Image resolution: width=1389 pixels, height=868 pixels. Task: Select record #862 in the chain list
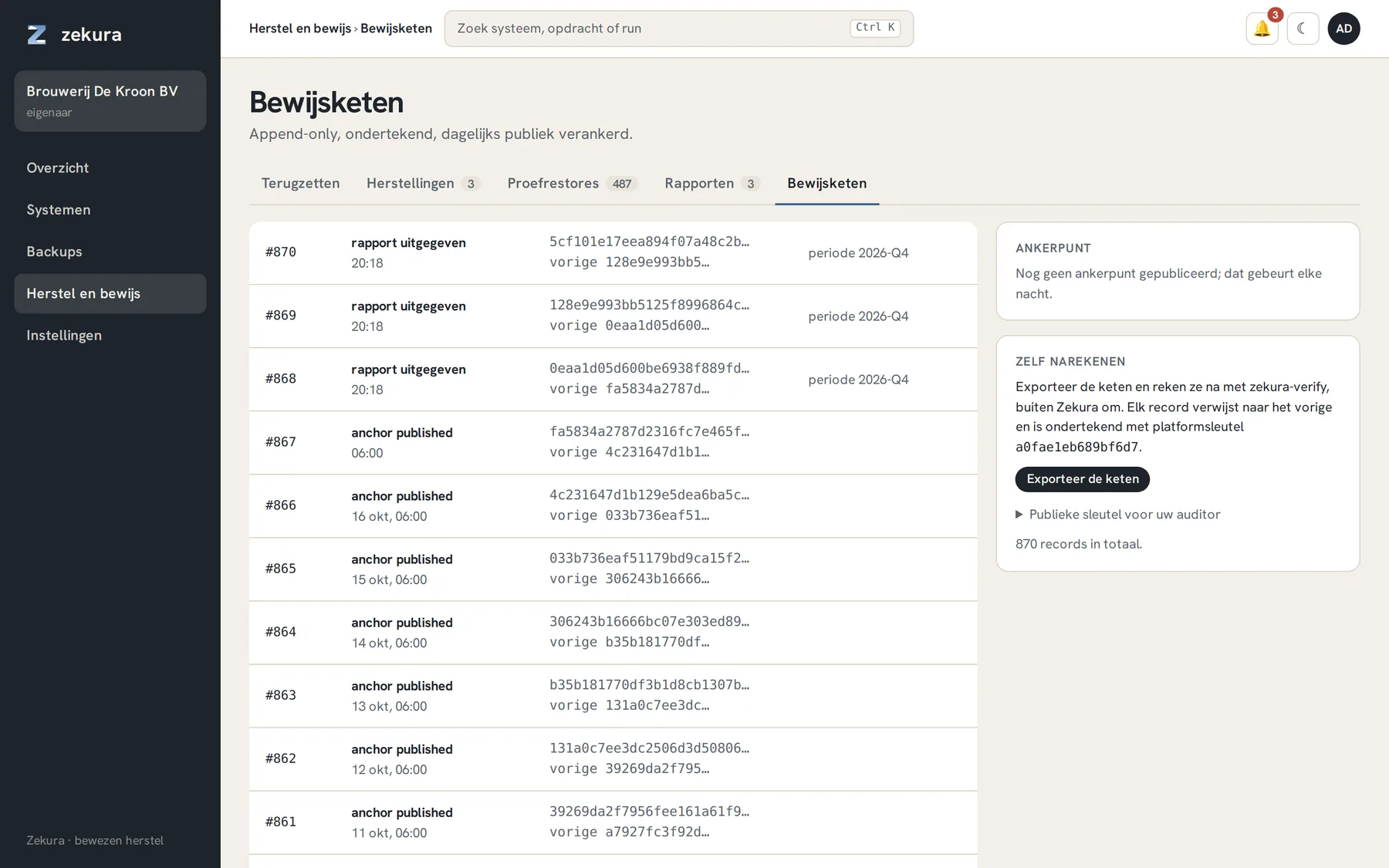pyautogui.click(x=613, y=759)
